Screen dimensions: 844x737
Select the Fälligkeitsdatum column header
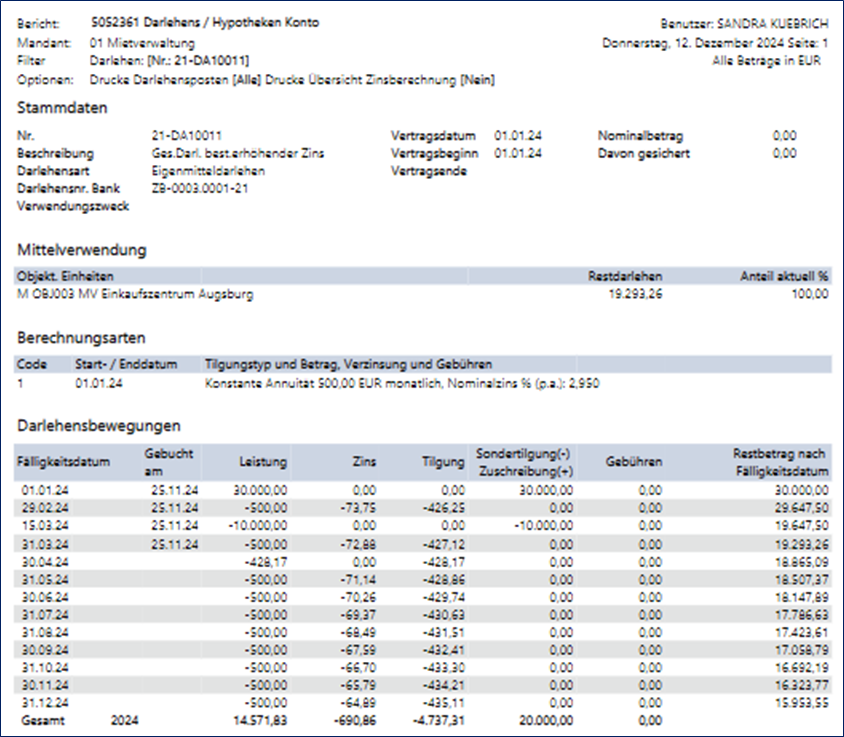(x=61, y=462)
